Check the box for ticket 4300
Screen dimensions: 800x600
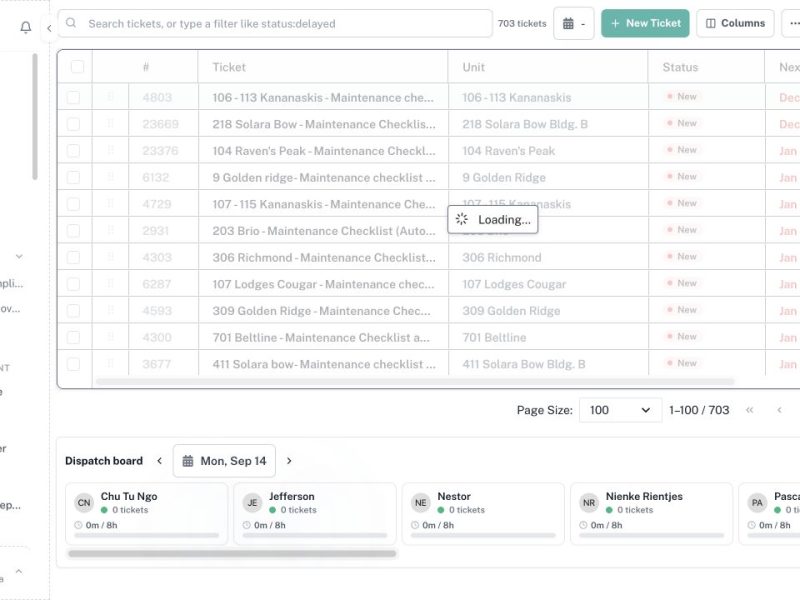point(73,337)
